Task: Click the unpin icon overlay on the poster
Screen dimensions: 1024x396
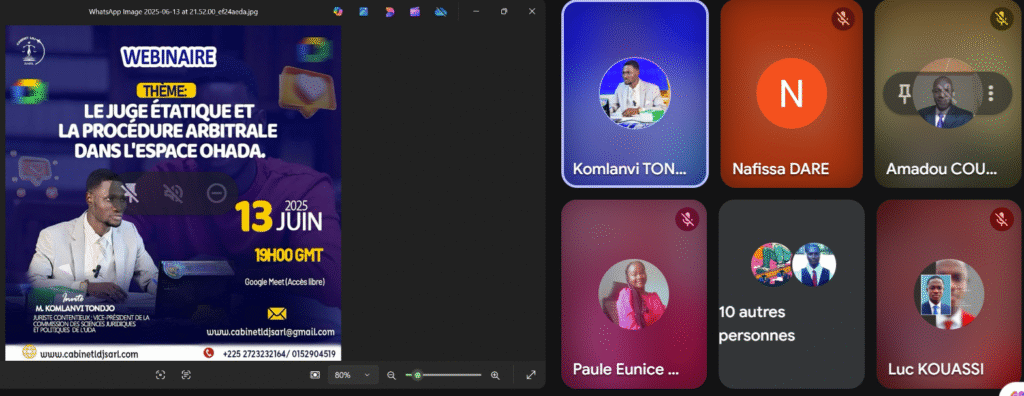Action: click(x=130, y=193)
